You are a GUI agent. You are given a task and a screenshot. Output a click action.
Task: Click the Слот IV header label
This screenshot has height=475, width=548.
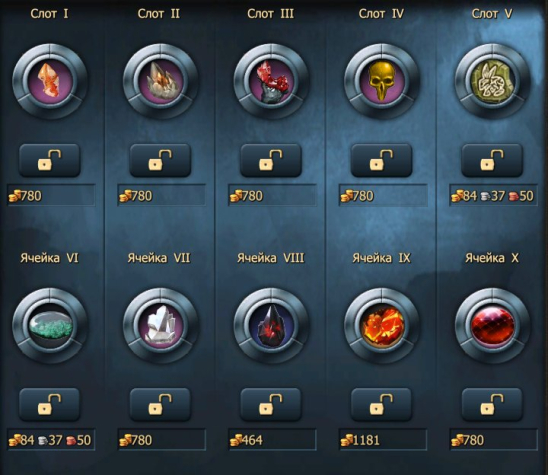[x=381, y=14]
